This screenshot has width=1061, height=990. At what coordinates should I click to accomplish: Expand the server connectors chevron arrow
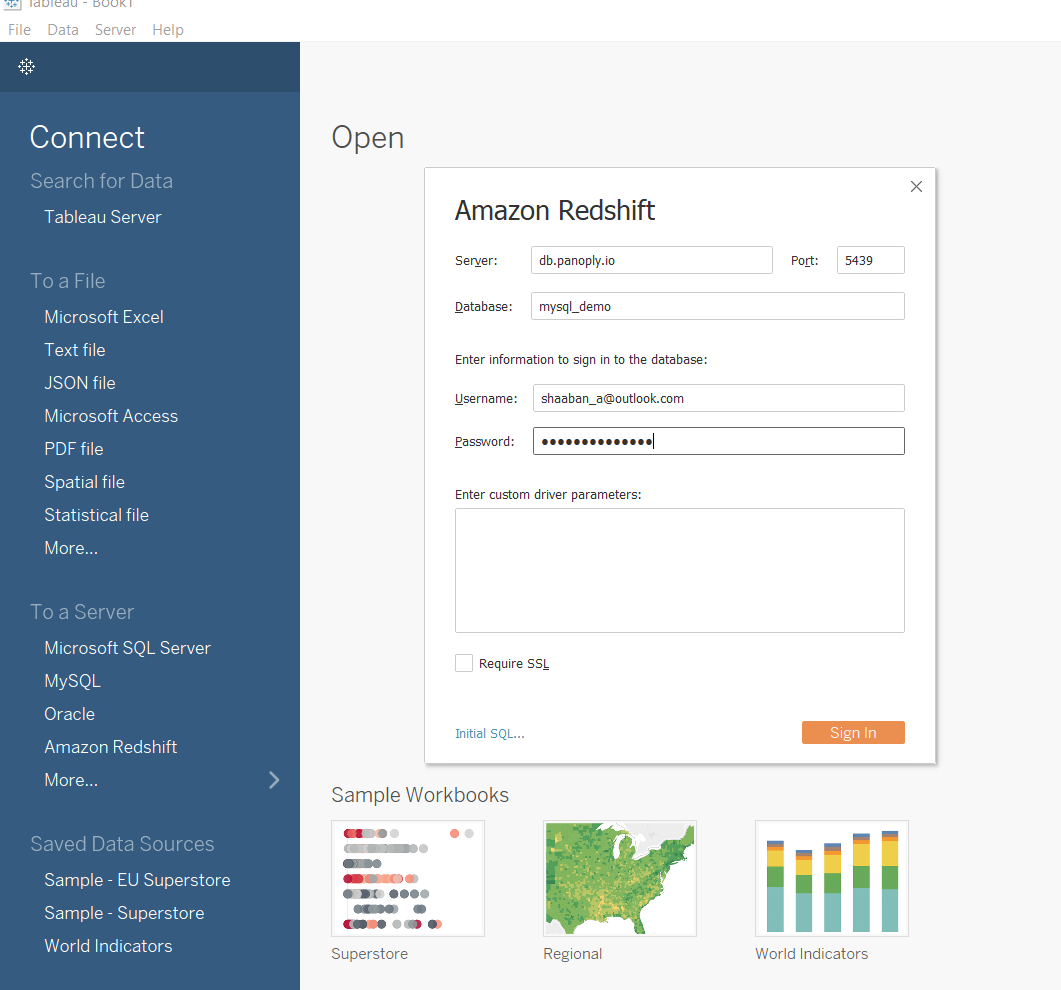274,780
